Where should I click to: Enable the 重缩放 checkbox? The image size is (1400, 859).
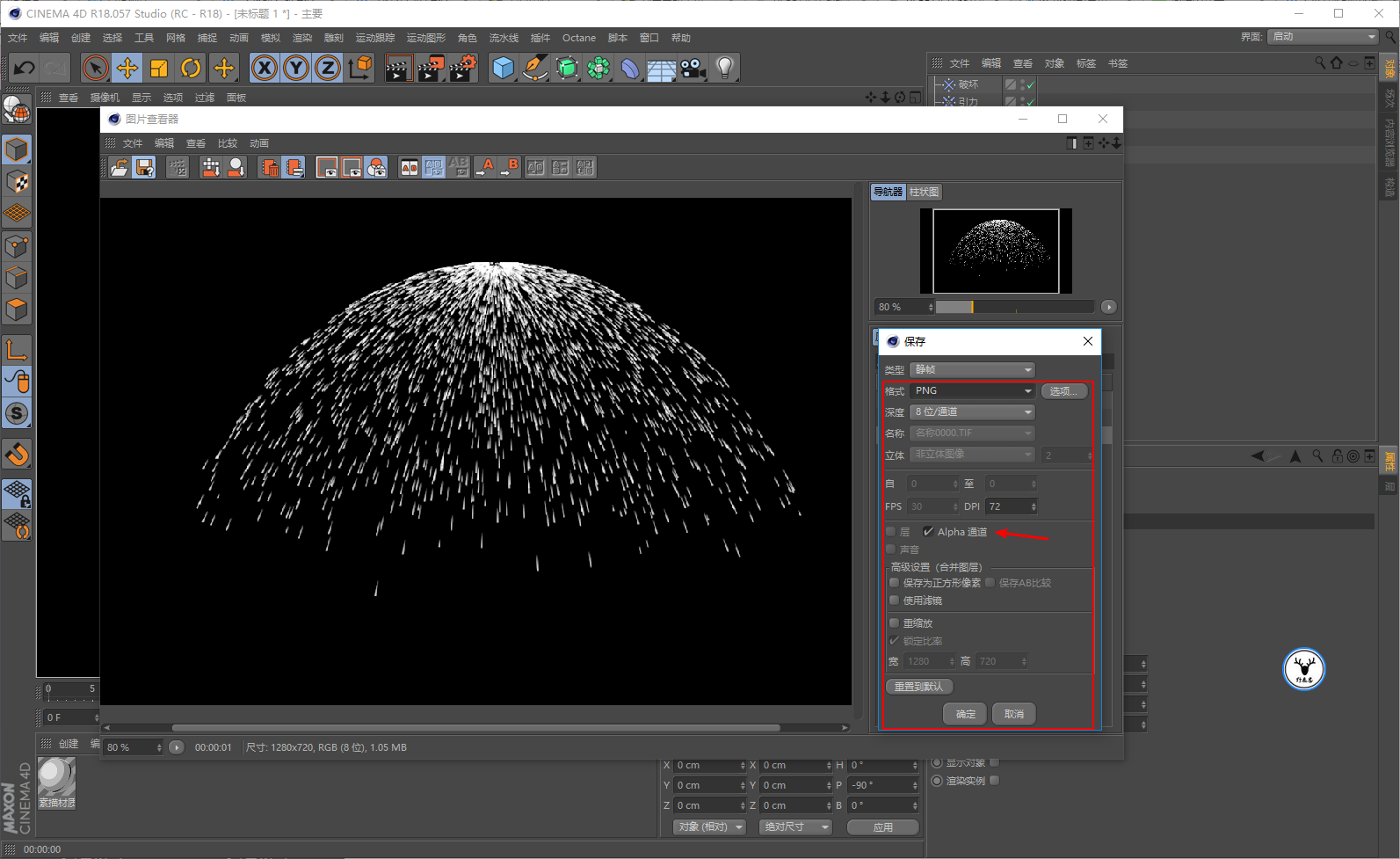(x=895, y=623)
